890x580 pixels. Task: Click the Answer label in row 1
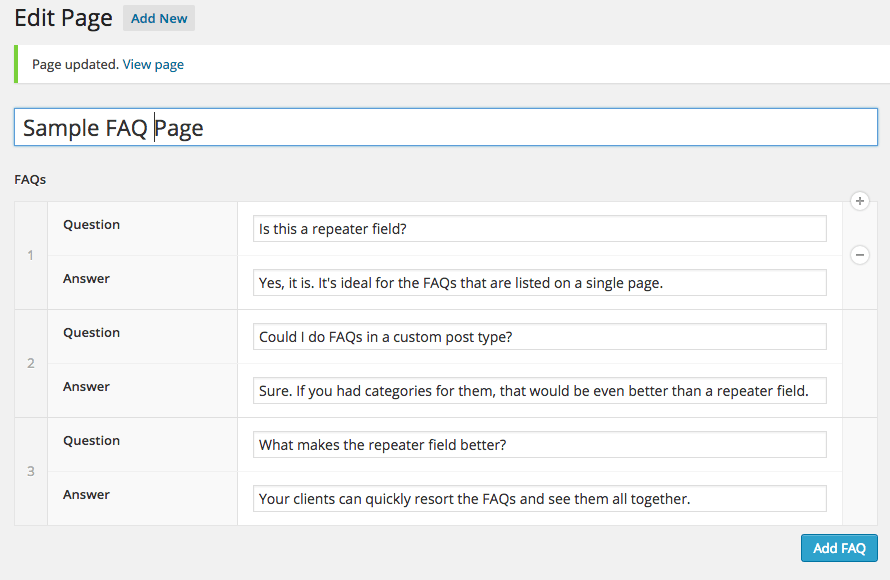pos(86,279)
